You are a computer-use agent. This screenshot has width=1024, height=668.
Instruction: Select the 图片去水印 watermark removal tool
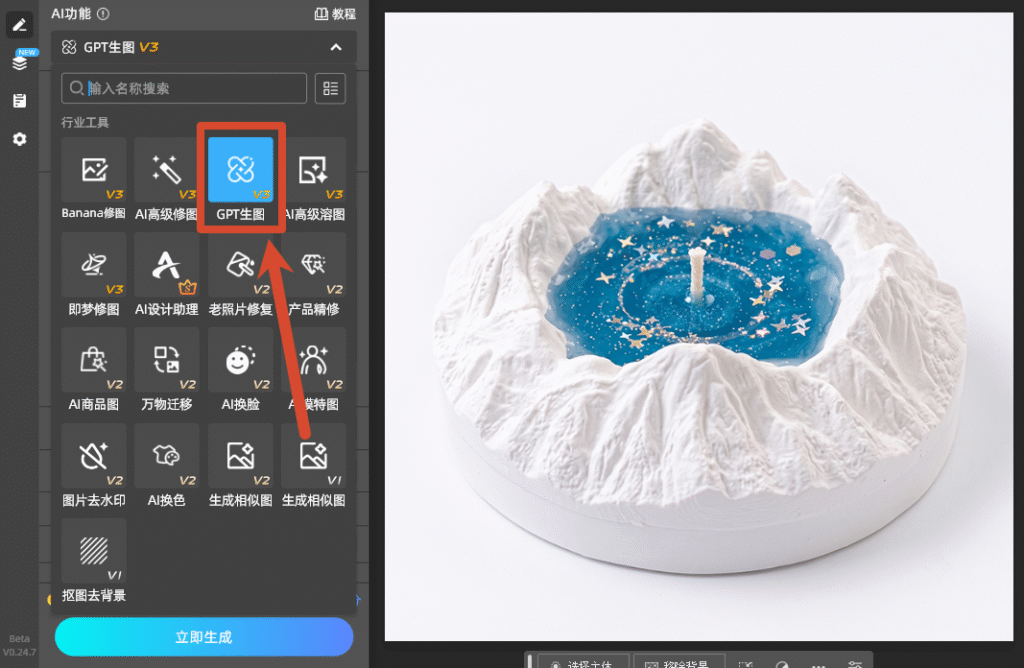93,466
